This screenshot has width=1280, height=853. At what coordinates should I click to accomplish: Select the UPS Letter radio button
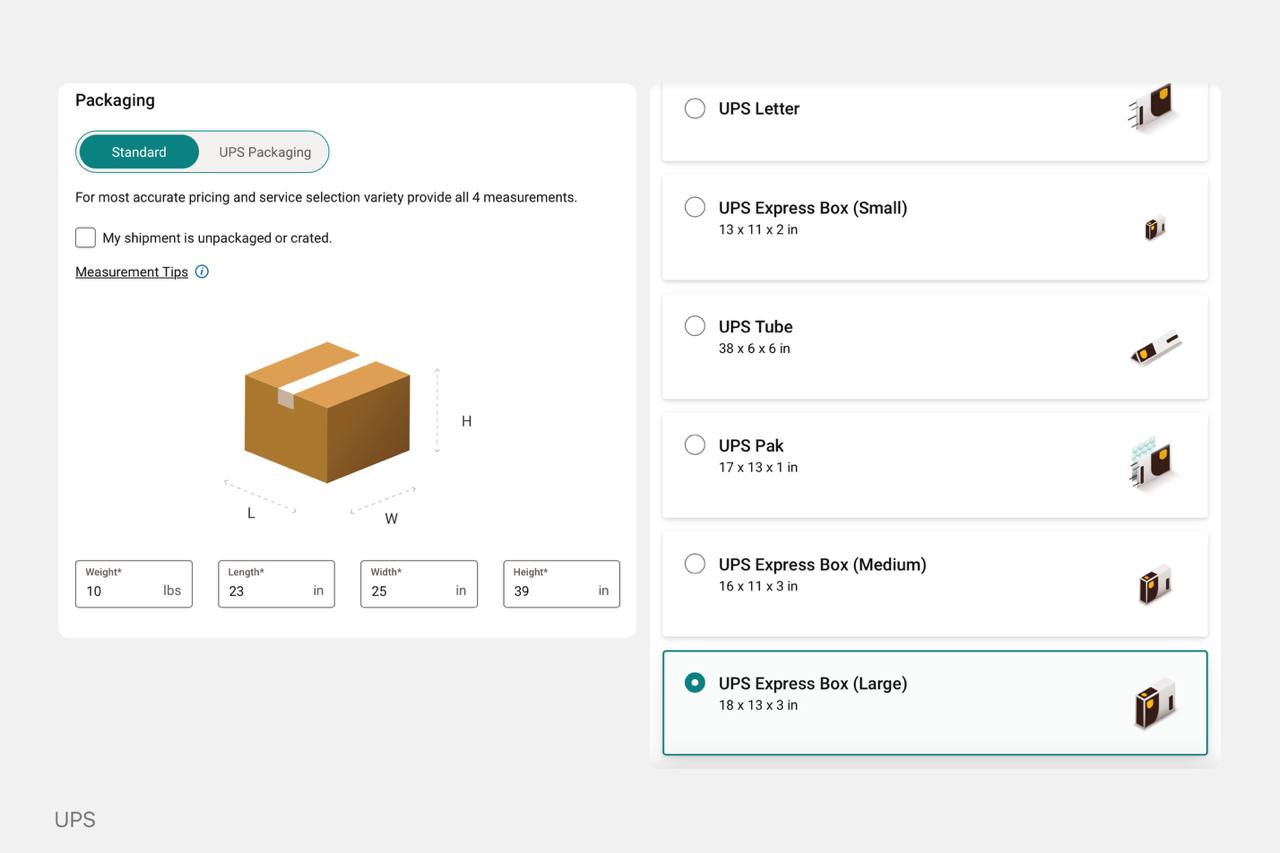click(x=695, y=108)
